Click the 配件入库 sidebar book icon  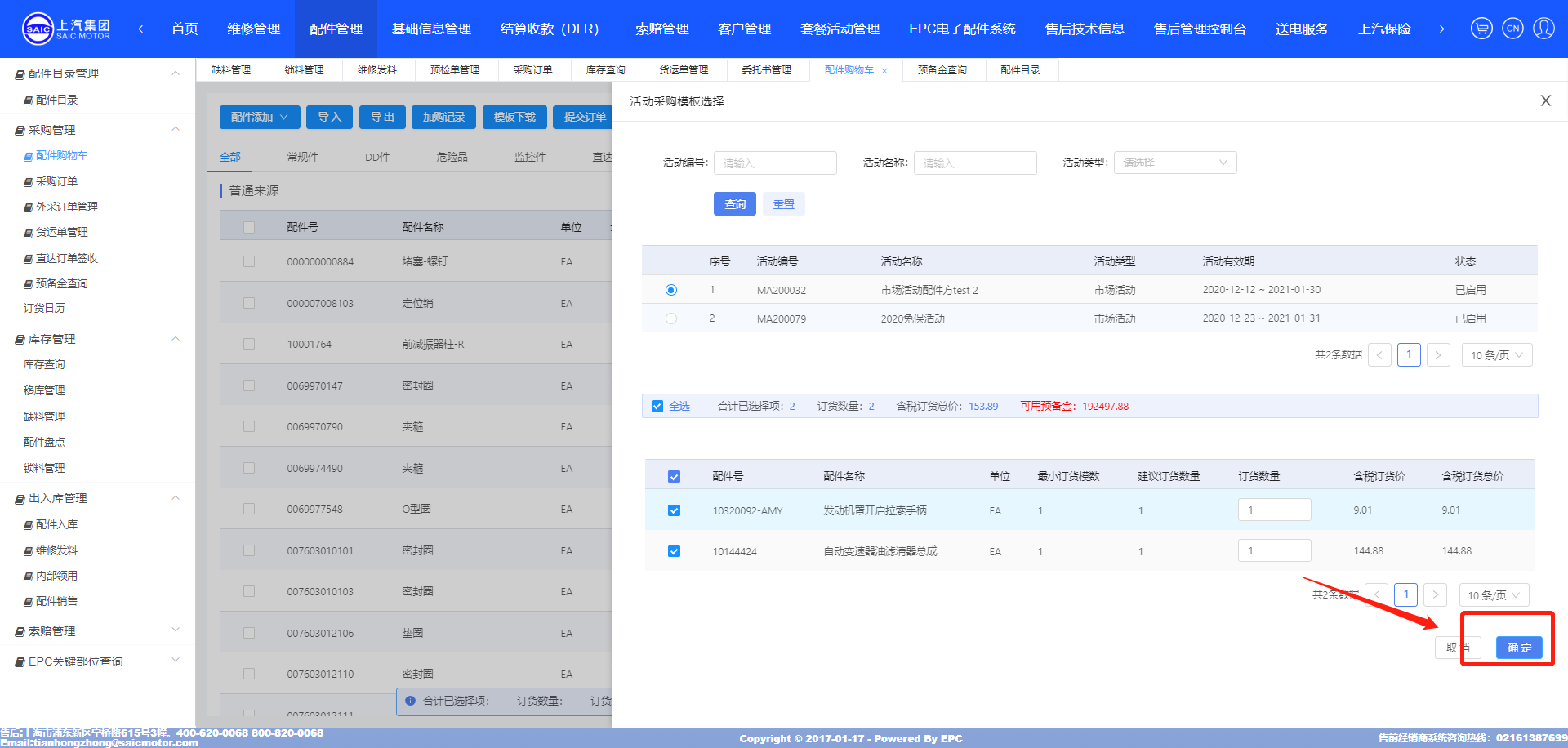tap(29, 525)
